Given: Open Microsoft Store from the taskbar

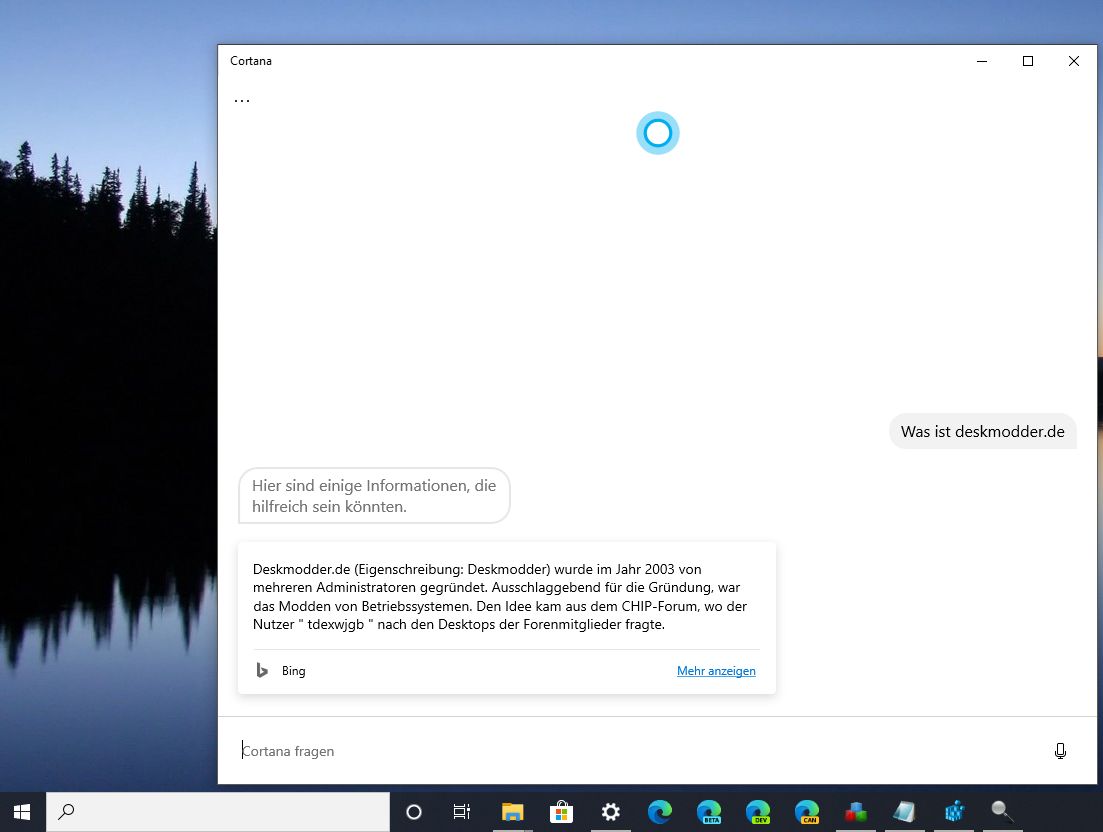Looking at the screenshot, I should (x=561, y=812).
